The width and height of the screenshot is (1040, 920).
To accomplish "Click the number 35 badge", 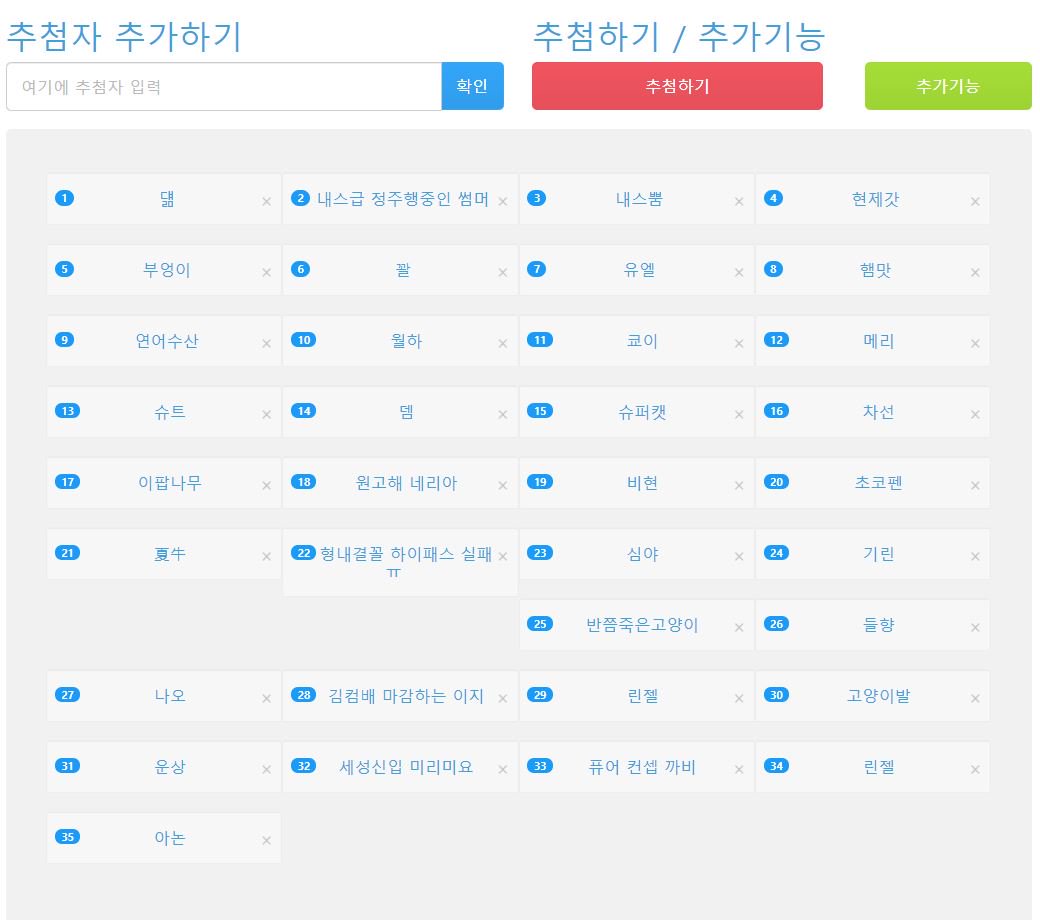I will coord(68,837).
